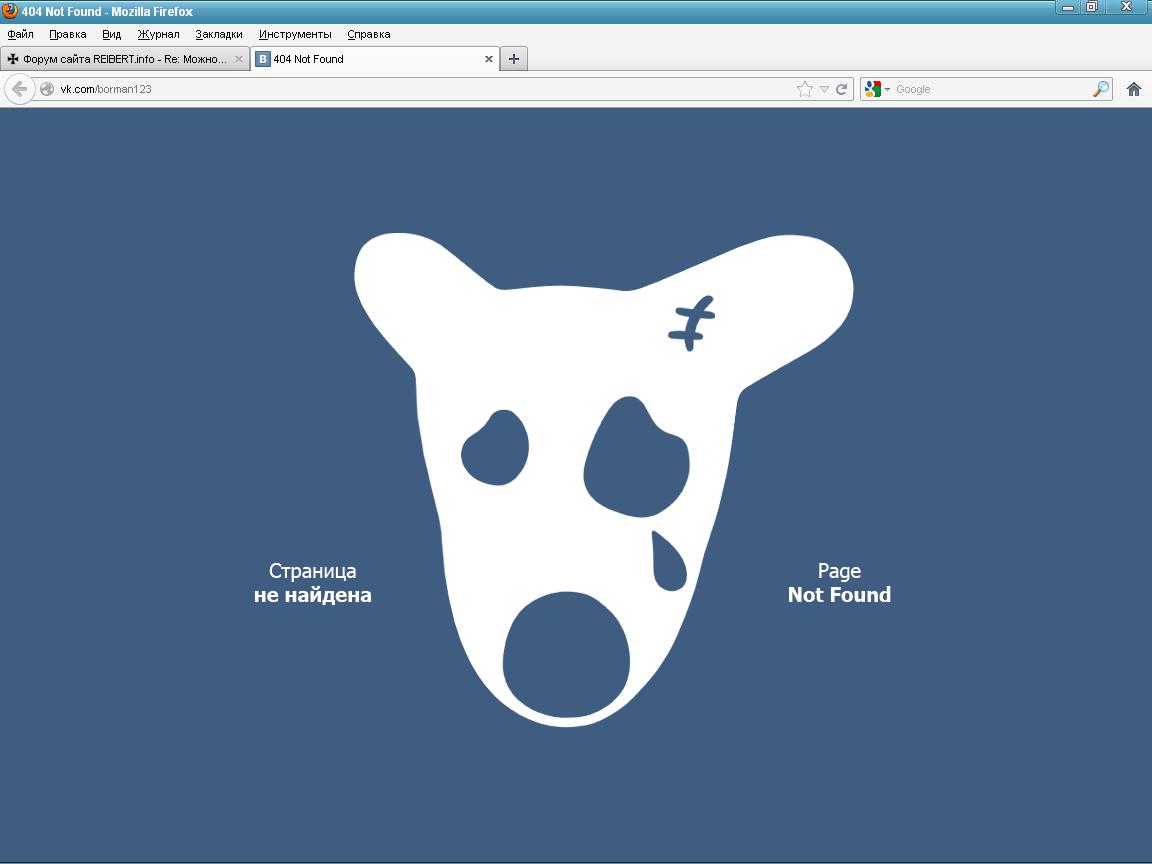Minimize the Firefox window
The width and height of the screenshot is (1152, 864).
1068,7
